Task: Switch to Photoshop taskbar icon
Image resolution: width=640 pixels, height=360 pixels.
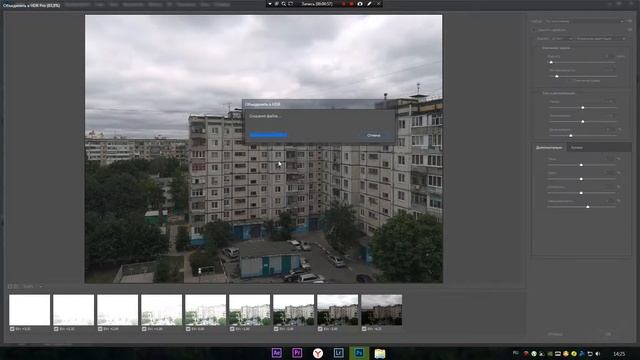Action: click(359, 353)
